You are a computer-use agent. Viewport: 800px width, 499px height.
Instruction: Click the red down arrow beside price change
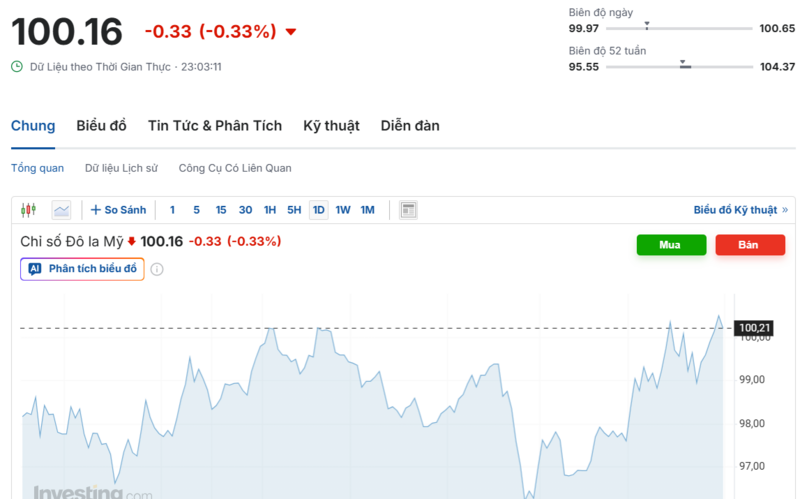pos(291,32)
